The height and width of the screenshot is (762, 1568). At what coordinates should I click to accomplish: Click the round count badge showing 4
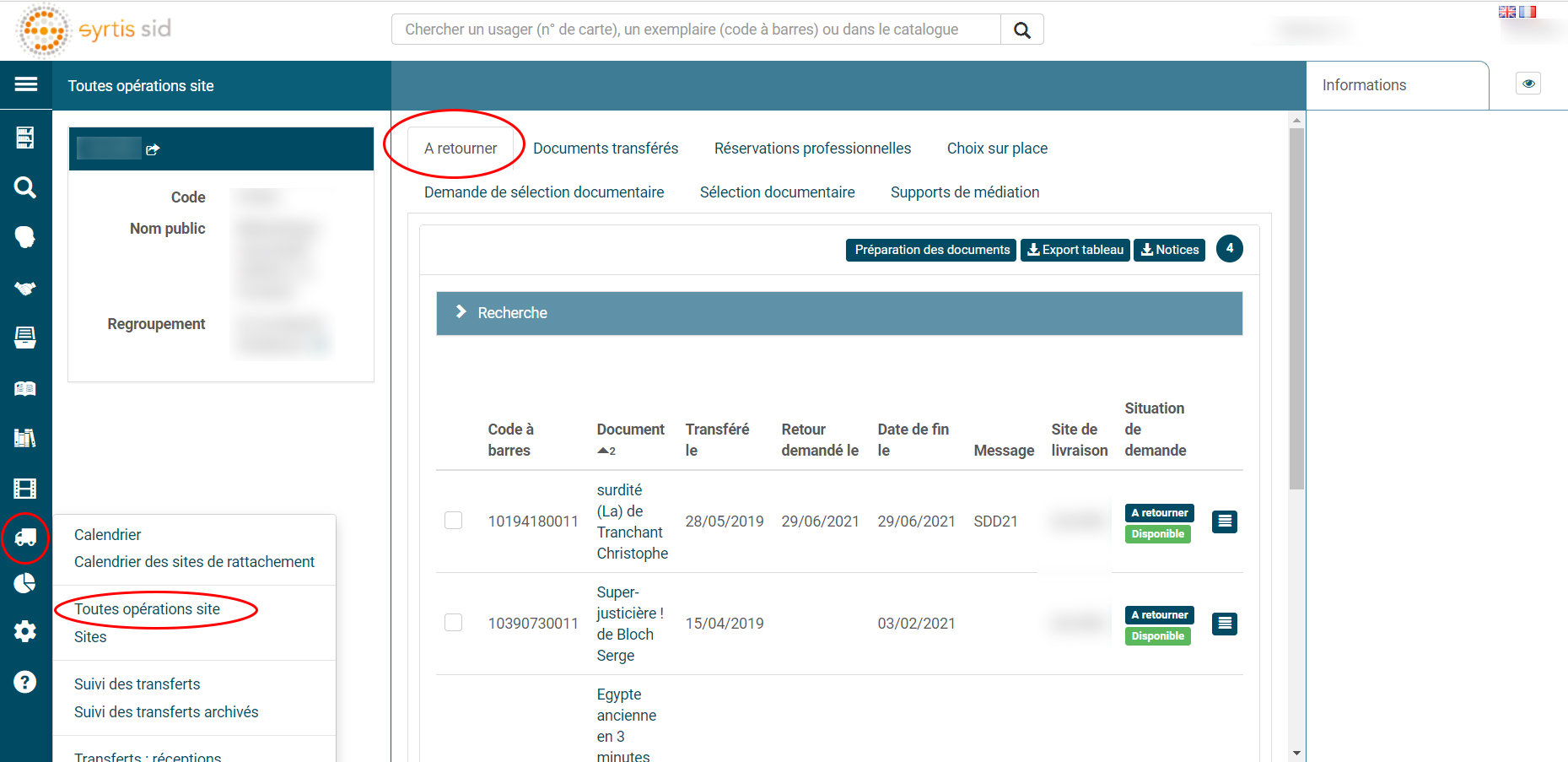point(1230,249)
